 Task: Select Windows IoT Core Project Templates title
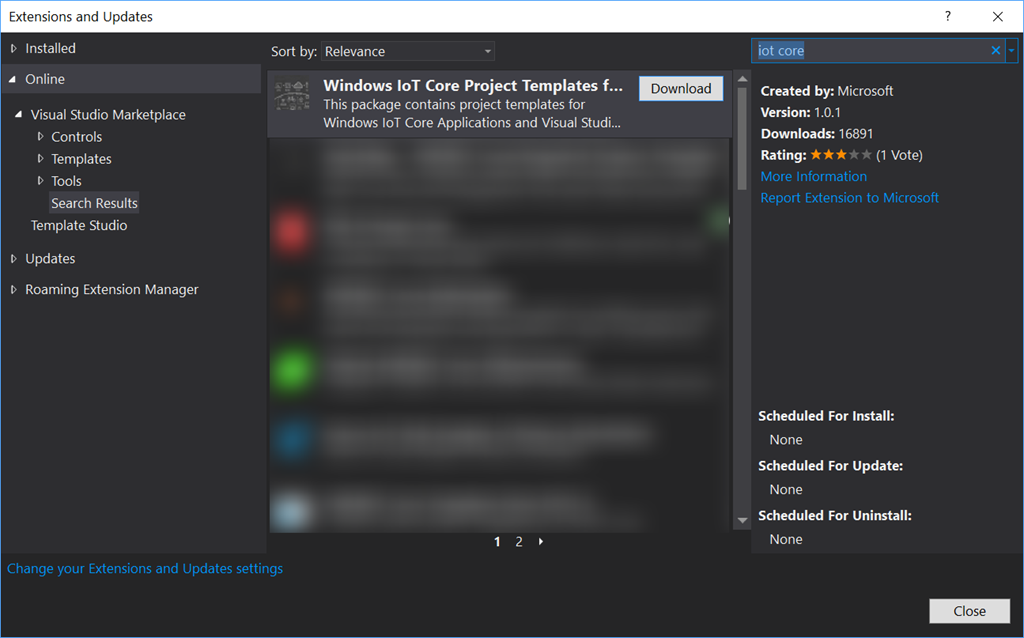(473, 86)
